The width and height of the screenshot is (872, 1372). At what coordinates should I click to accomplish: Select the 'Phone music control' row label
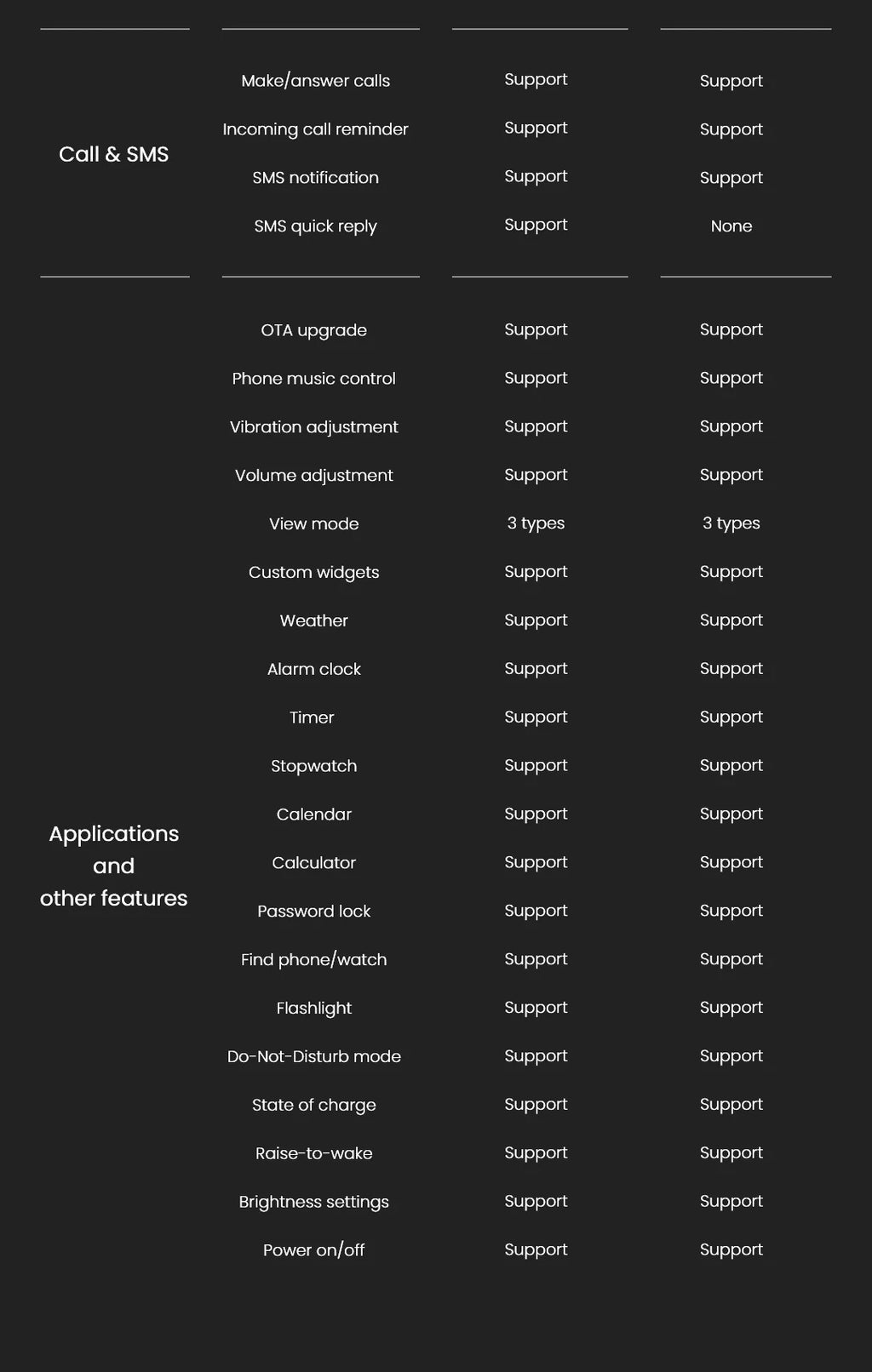313,379
